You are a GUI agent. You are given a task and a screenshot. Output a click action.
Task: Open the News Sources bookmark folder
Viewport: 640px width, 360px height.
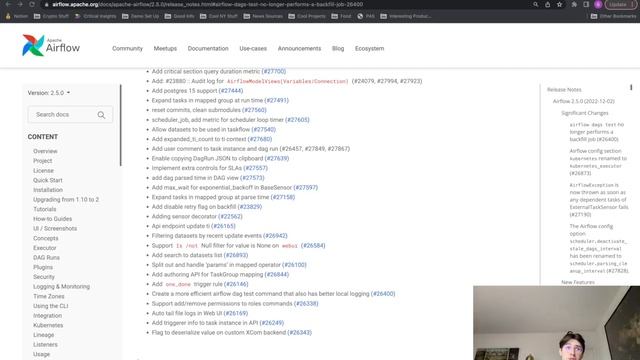263,16
